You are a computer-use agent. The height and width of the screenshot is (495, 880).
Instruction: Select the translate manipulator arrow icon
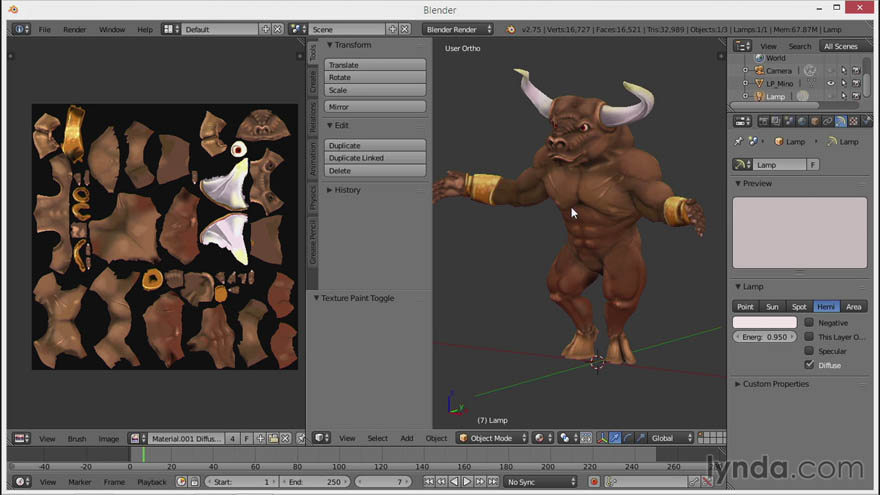point(615,438)
